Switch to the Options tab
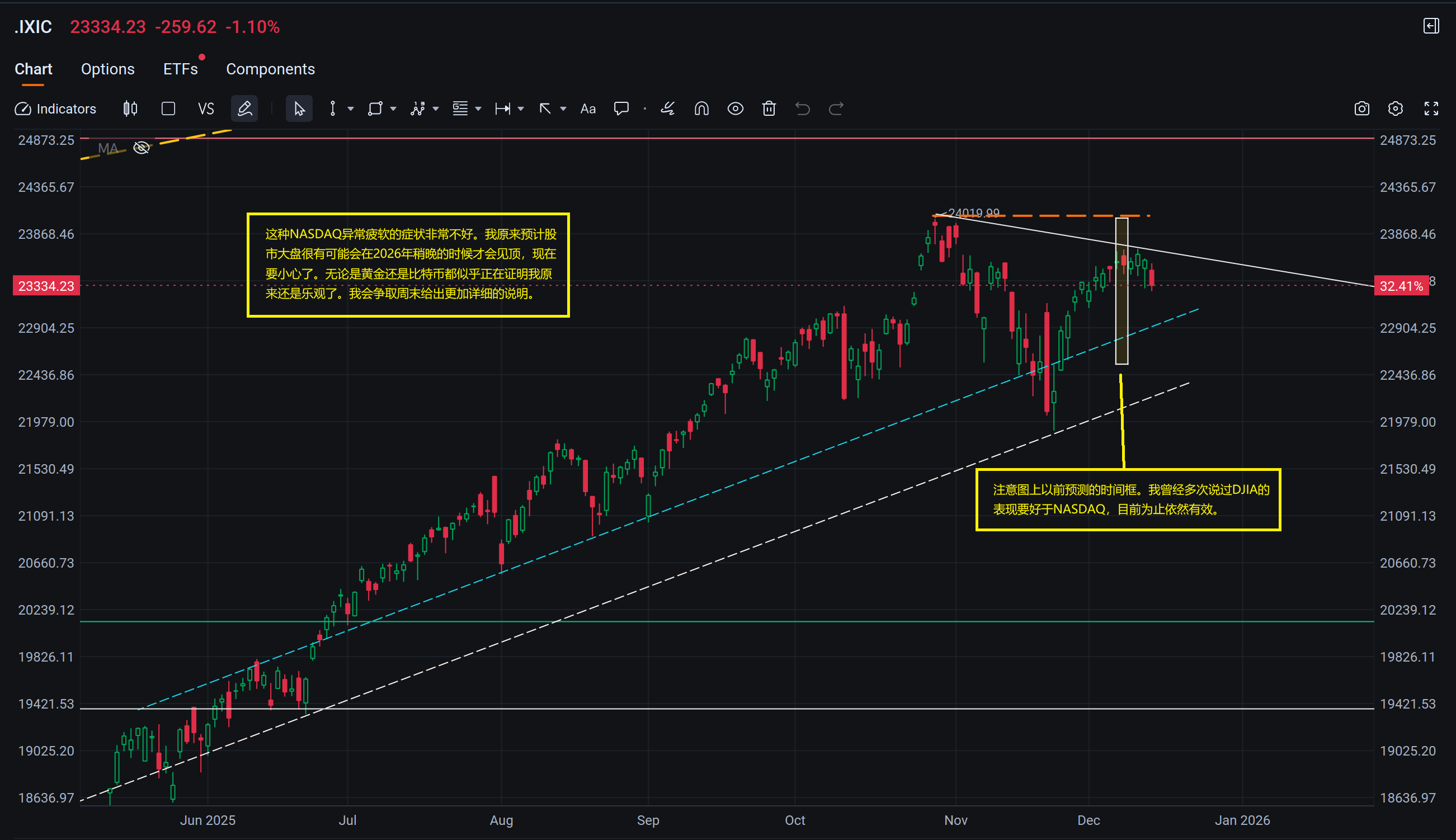This screenshot has width=1456, height=840. [x=107, y=69]
